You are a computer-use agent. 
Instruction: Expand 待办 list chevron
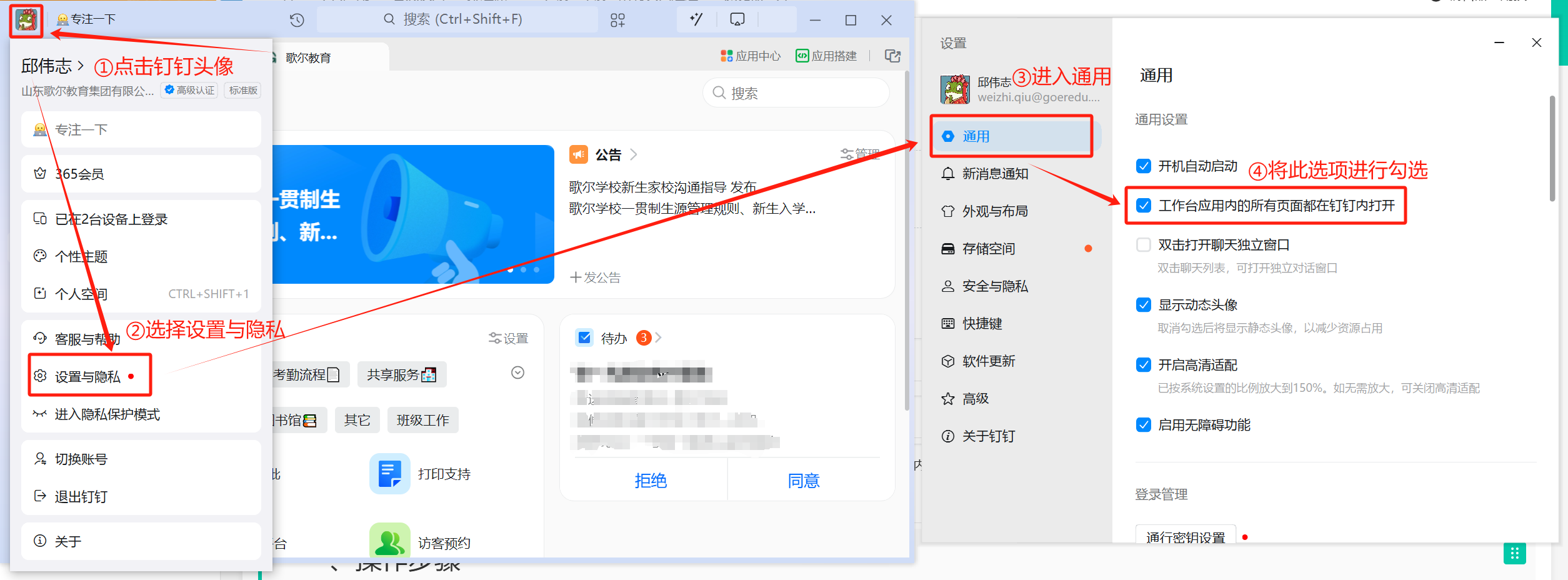coord(658,338)
